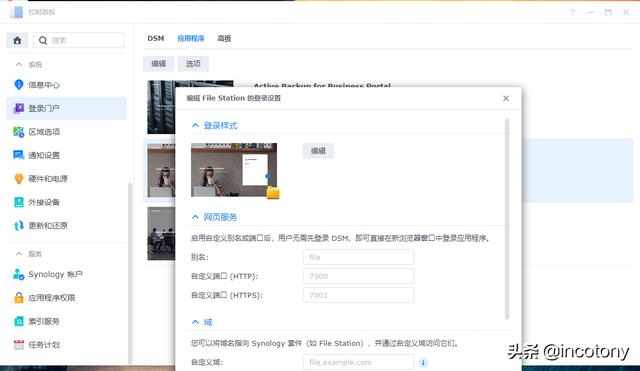Image resolution: width=640 pixels, height=371 pixels.
Task: Open 外接设备 external devices icon
Action: (19, 202)
